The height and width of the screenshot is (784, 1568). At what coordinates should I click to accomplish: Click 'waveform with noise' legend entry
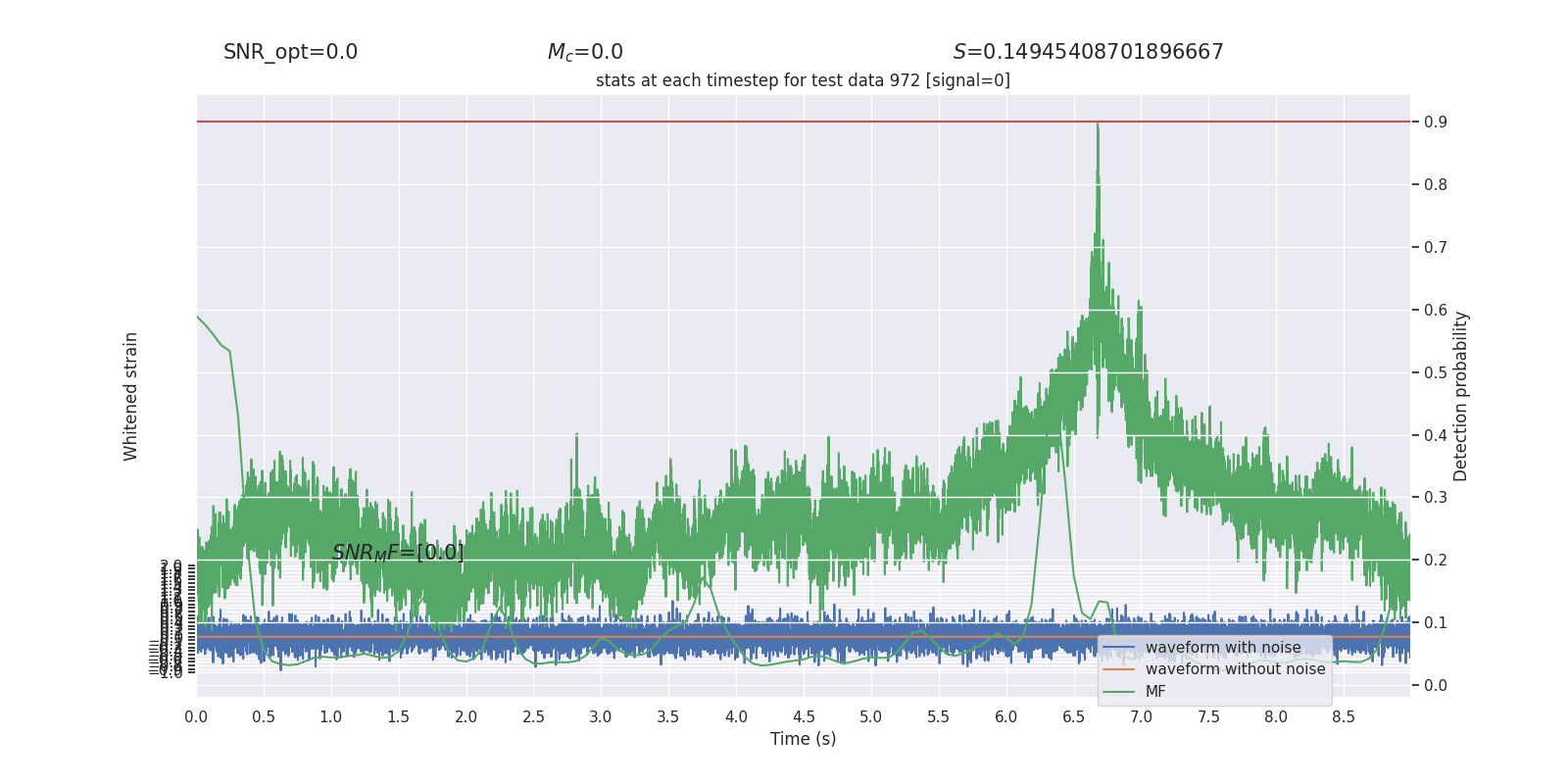[x=1223, y=648]
